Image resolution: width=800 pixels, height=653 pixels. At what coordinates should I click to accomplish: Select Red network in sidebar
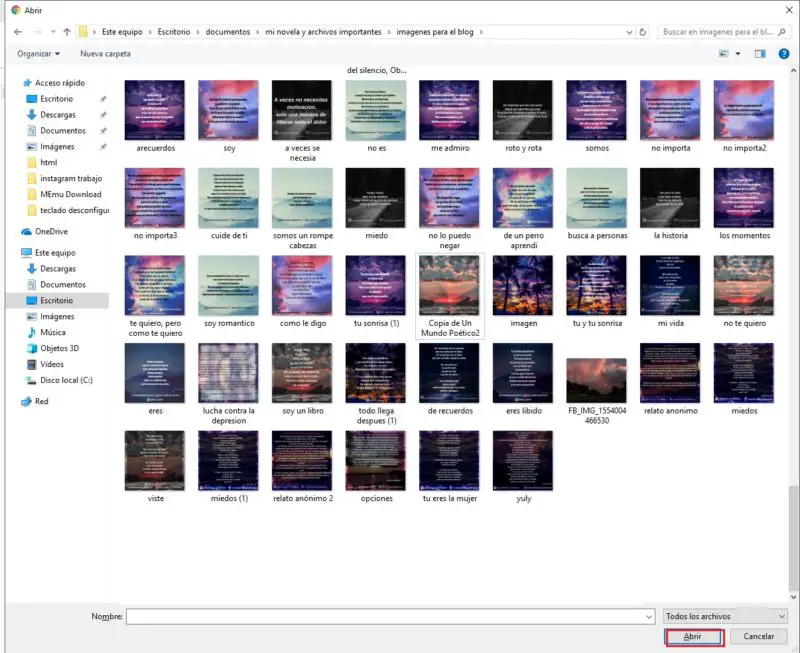(x=41, y=401)
